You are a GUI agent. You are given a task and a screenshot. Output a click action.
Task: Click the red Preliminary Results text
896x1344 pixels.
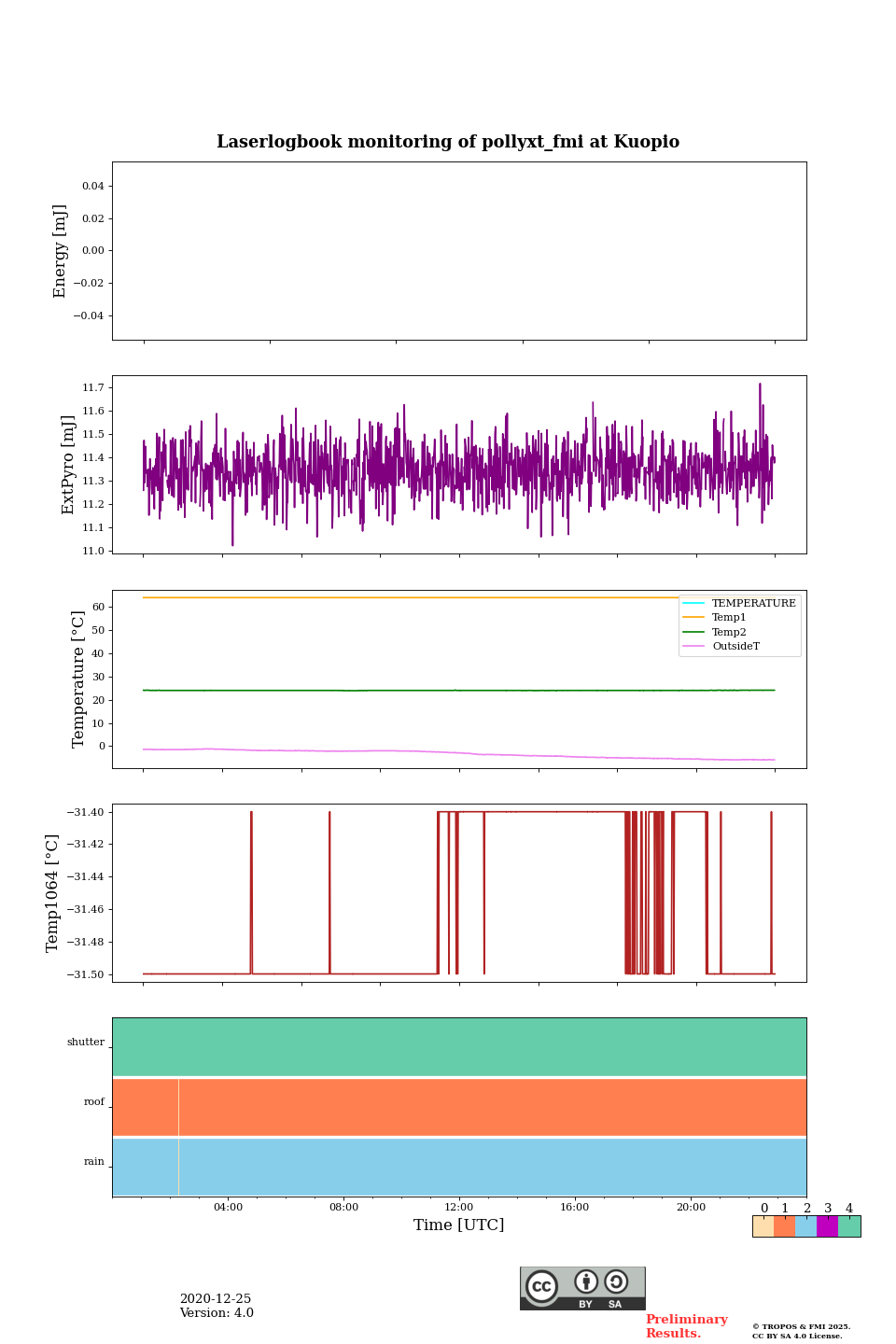[686, 1326]
